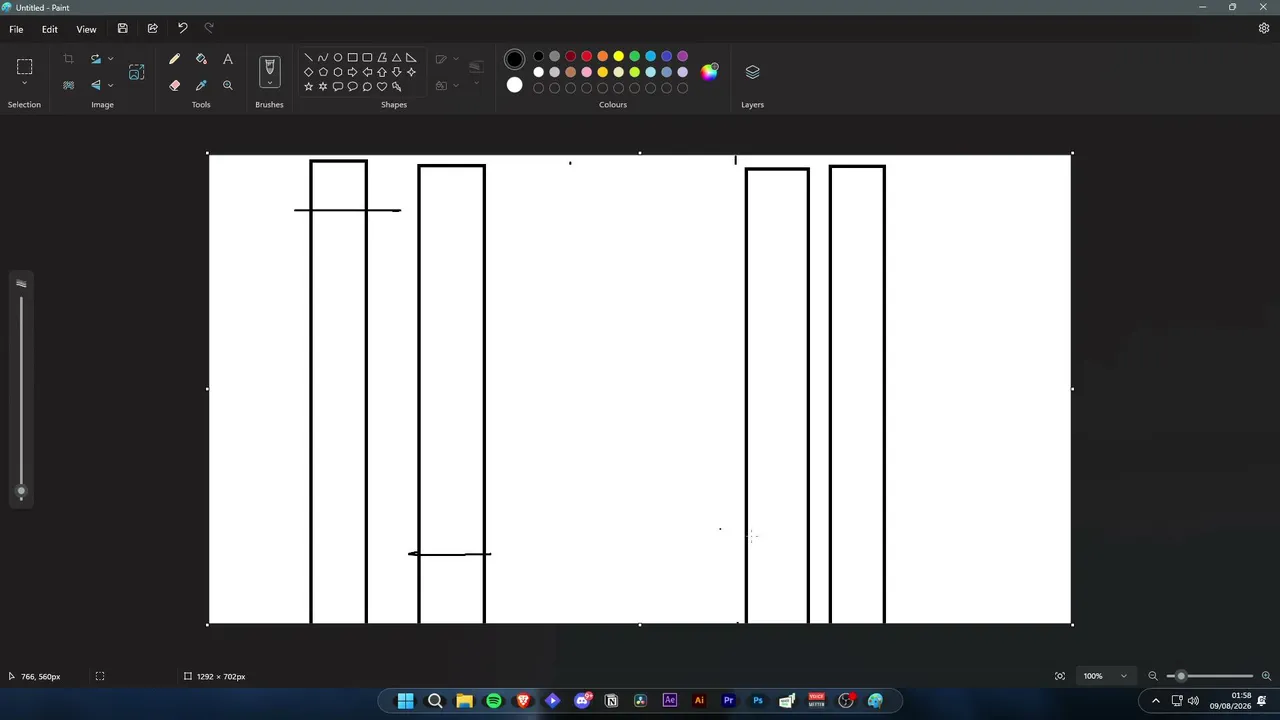Click the zoom slider in status bar

coord(1209,676)
